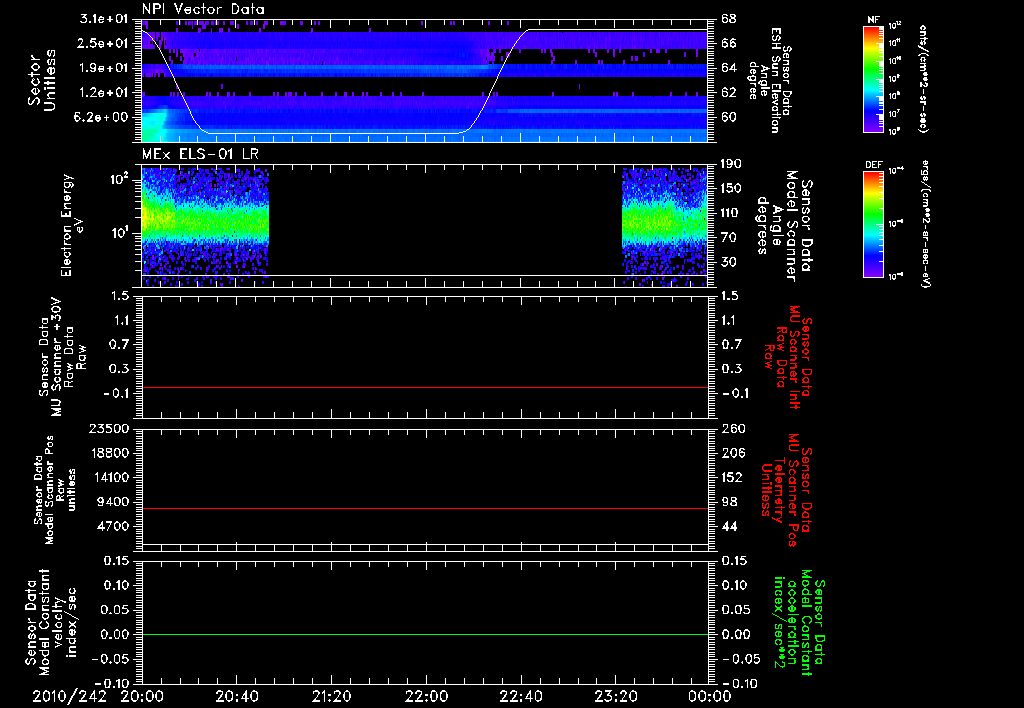This screenshot has width=1024, height=708.
Task: Click the '3.1e+01' sector tick label
Action: (x=103, y=18)
